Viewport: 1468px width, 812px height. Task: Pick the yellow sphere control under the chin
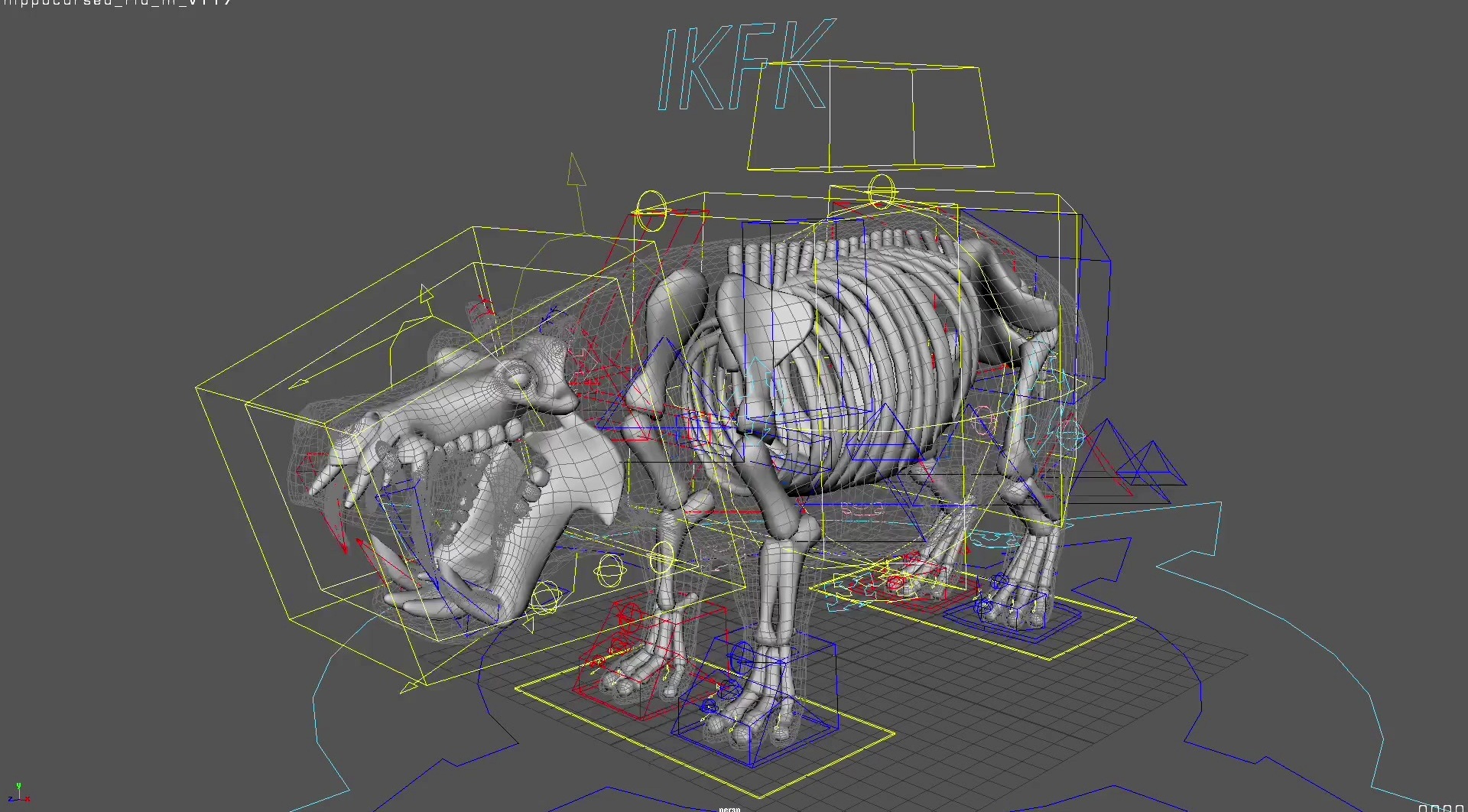pos(544,597)
